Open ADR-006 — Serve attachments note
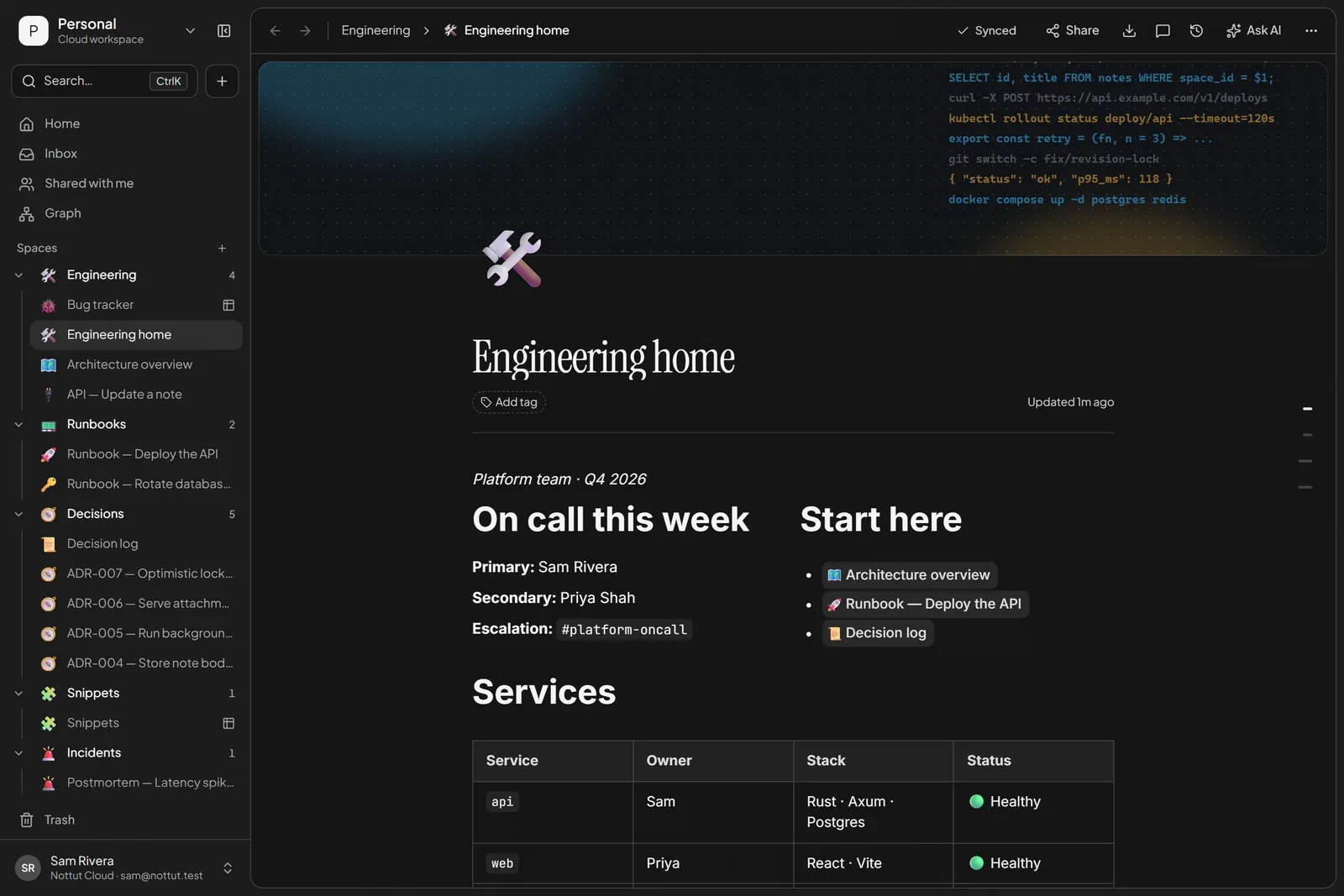Image resolution: width=1344 pixels, height=896 pixels. [136, 604]
